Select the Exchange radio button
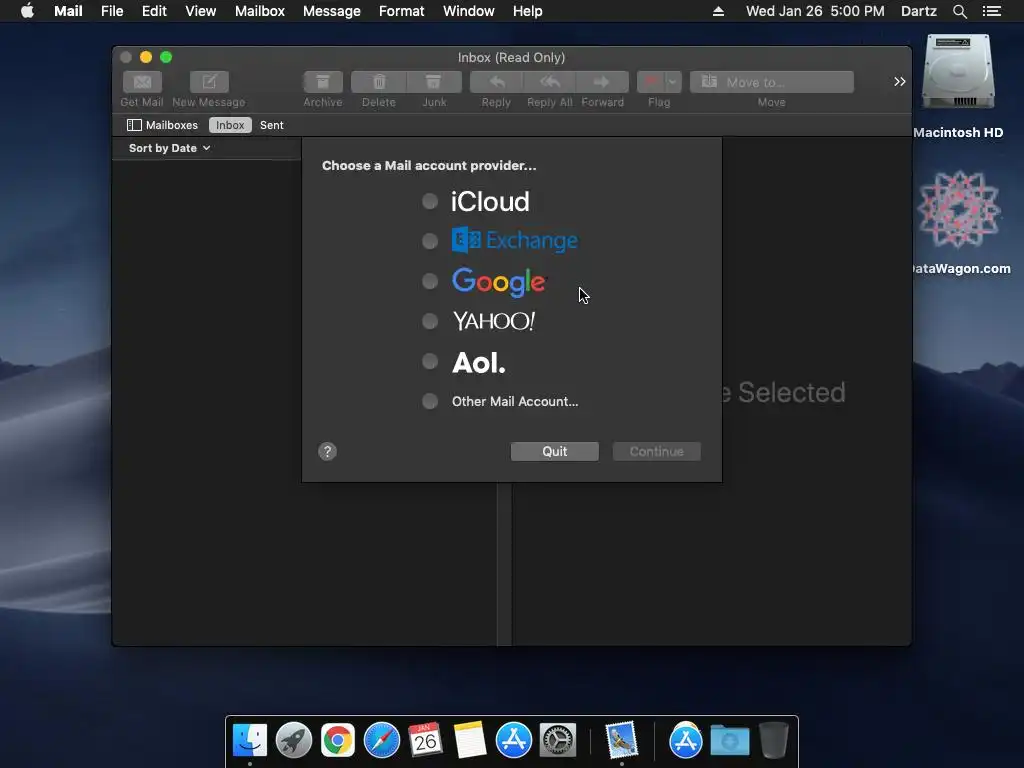1024x768 pixels. click(x=430, y=241)
